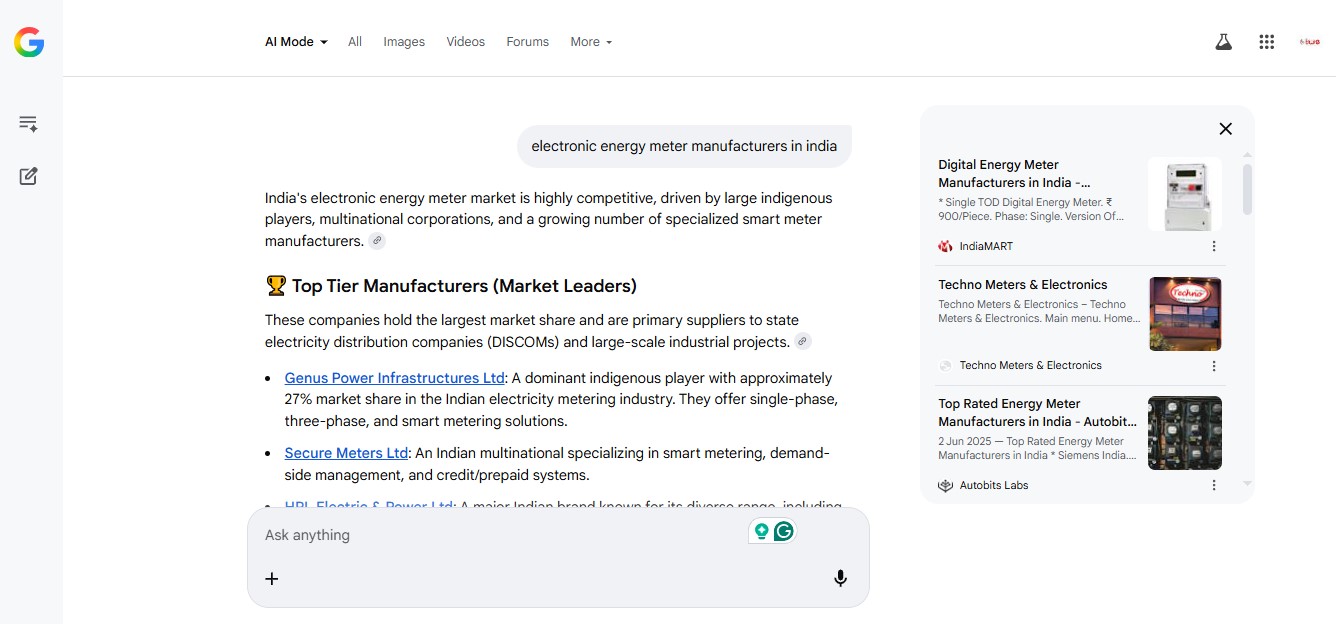Click the plus attach button
The height and width of the screenshot is (624, 1336).
[x=272, y=578]
